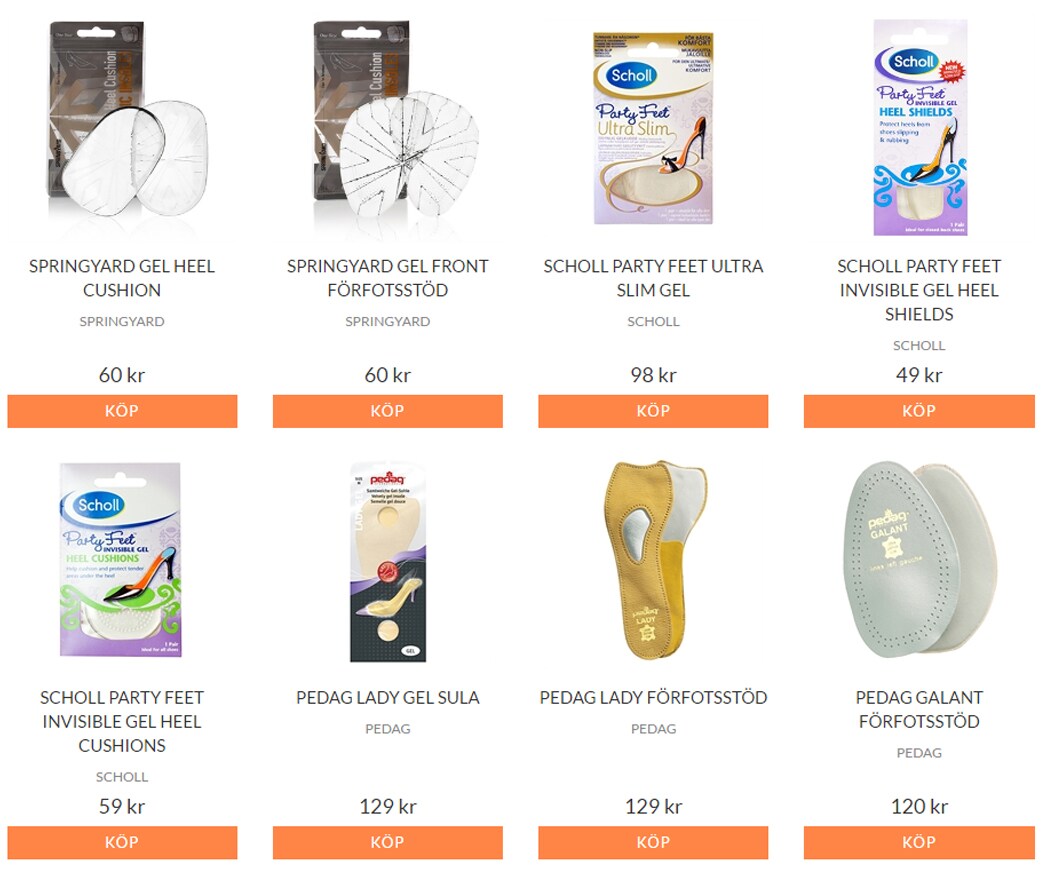Add Scholl Party Feet Ultra Slim via KÖP
Screen dimensions: 1042x872
pos(653,411)
